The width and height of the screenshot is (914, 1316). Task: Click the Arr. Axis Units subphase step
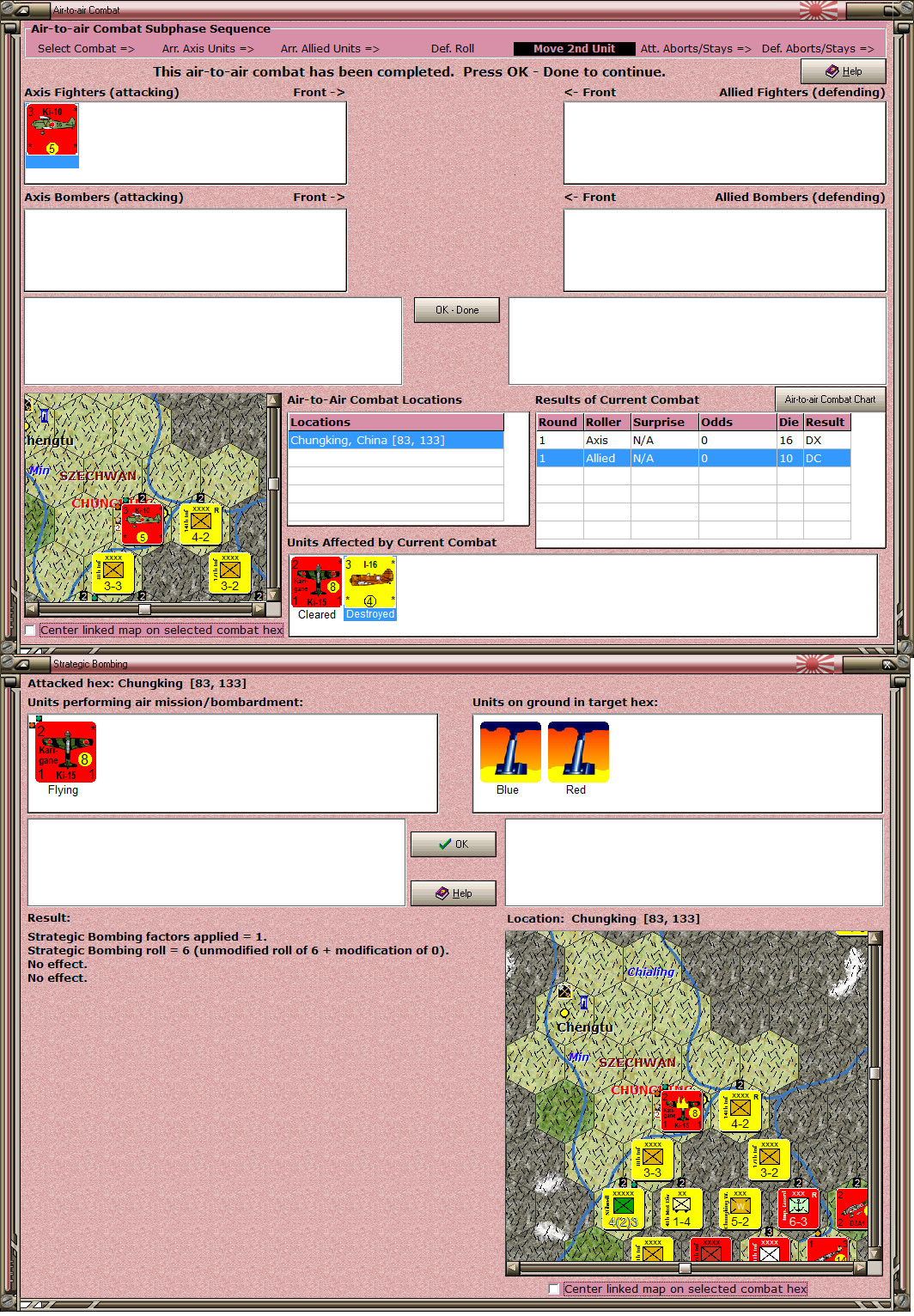coord(208,49)
